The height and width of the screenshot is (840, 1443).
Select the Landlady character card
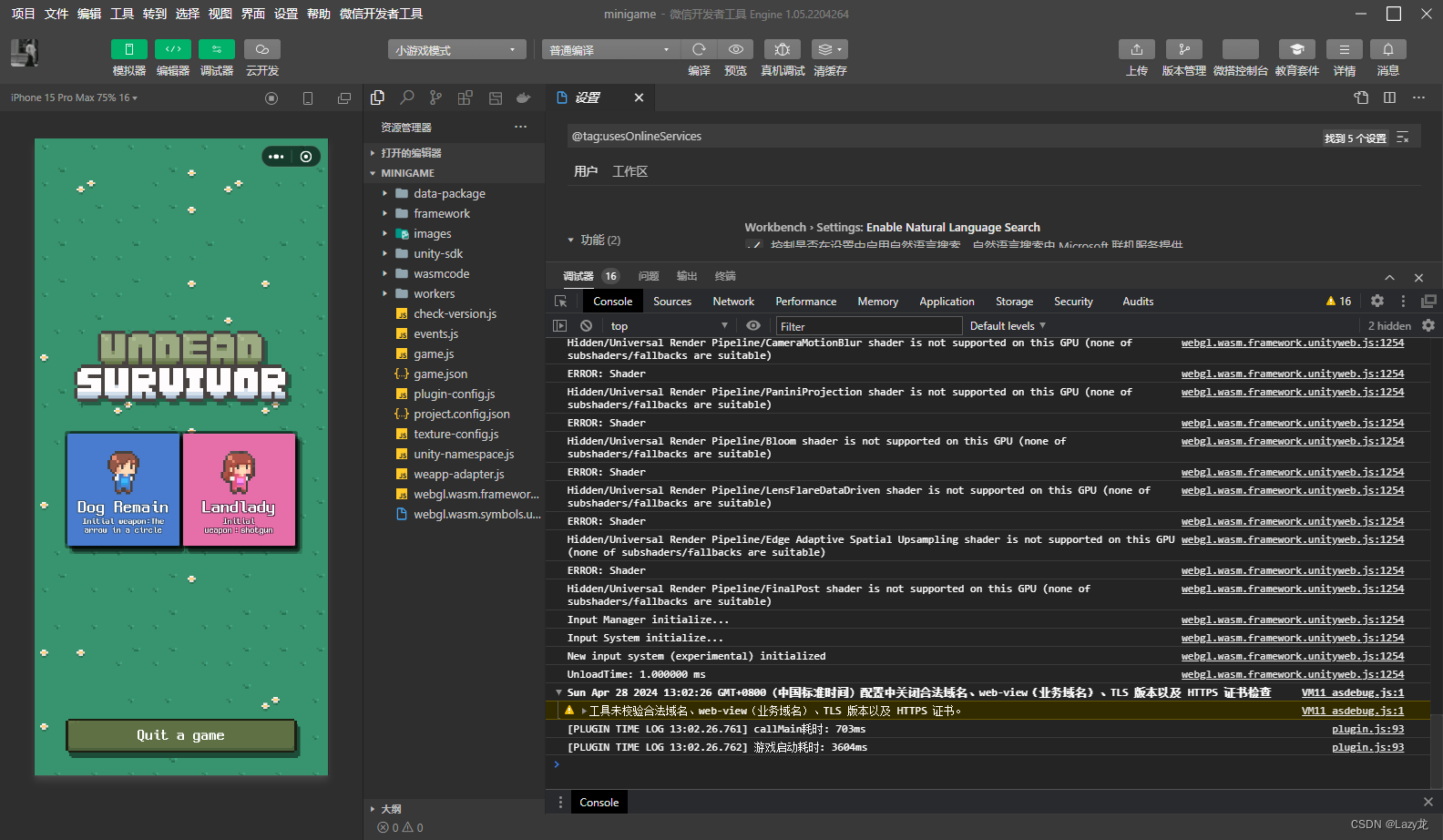[x=239, y=489]
